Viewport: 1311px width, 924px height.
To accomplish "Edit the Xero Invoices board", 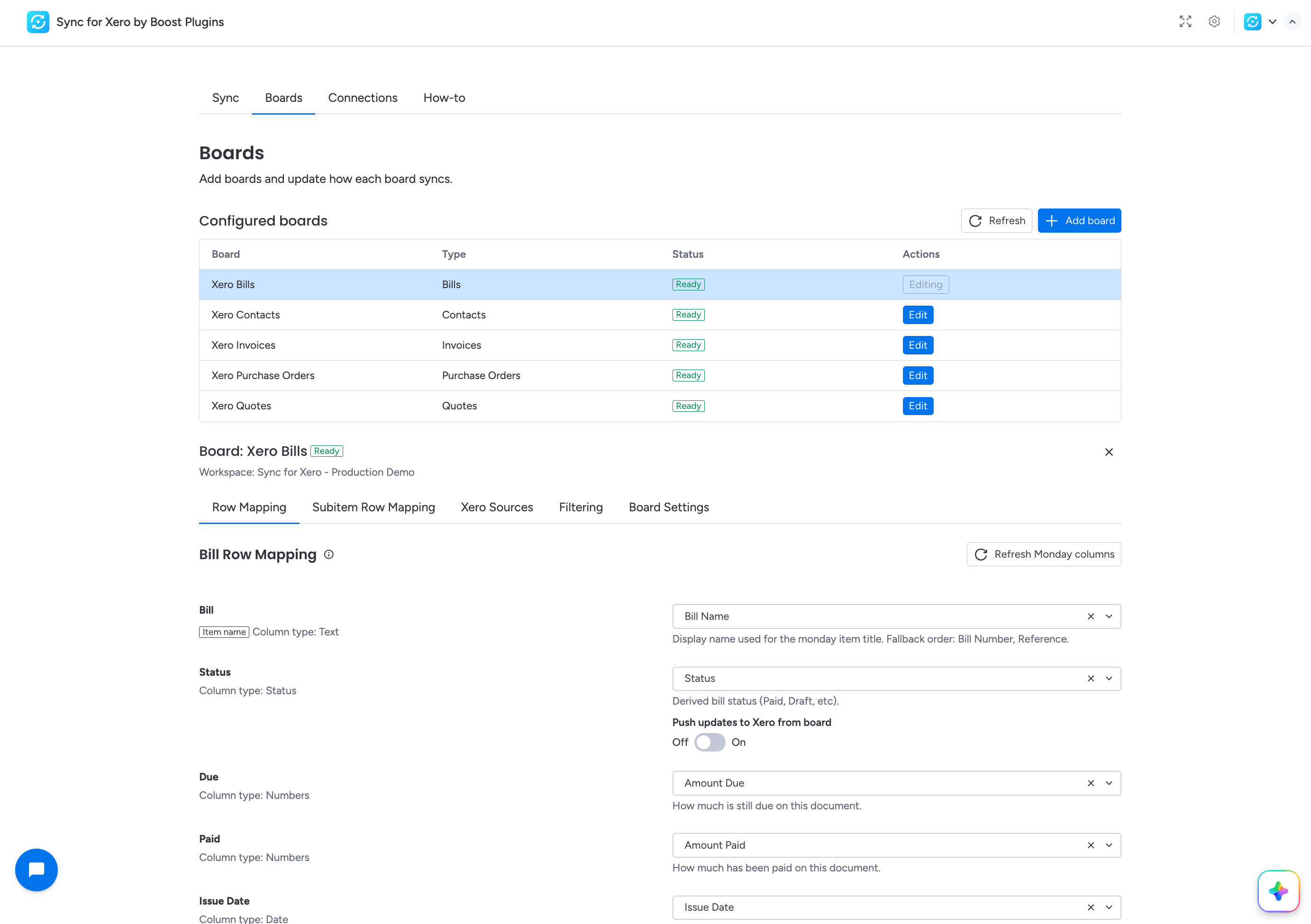I will point(918,345).
